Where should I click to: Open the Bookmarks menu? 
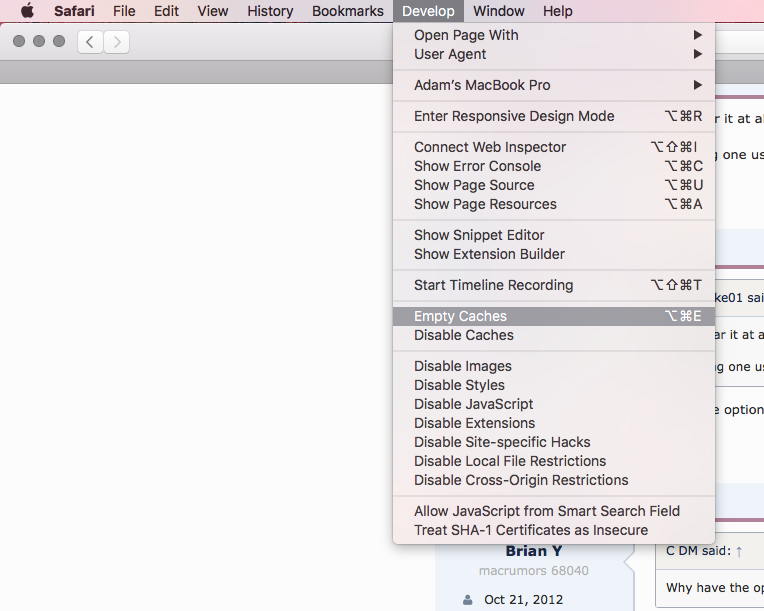pyautogui.click(x=348, y=11)
